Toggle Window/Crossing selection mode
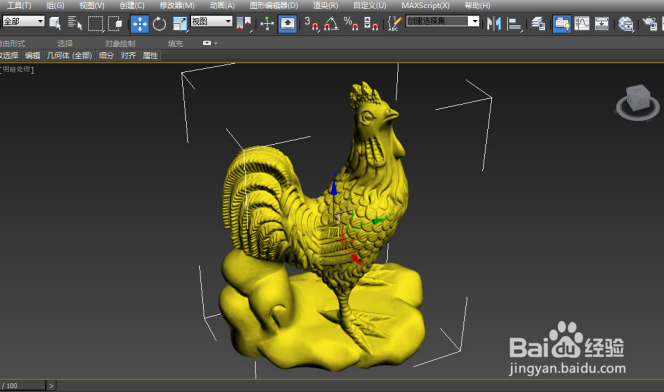 (x=115, y=23)
